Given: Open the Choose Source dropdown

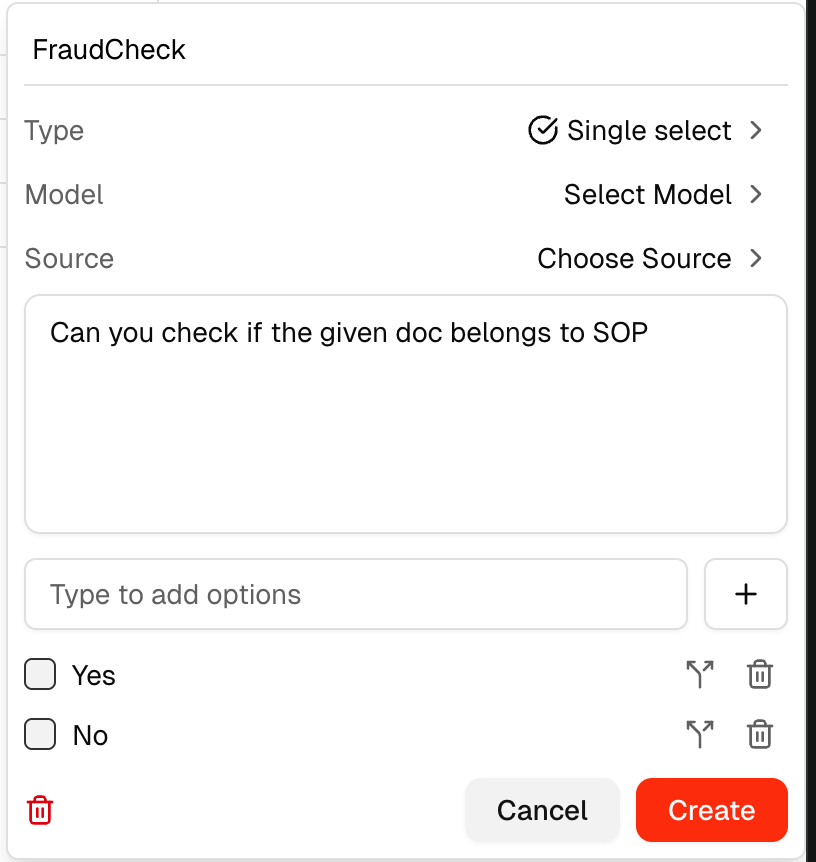Looking at the screenshot, I should pyautogui.click(x=649, y=258).
